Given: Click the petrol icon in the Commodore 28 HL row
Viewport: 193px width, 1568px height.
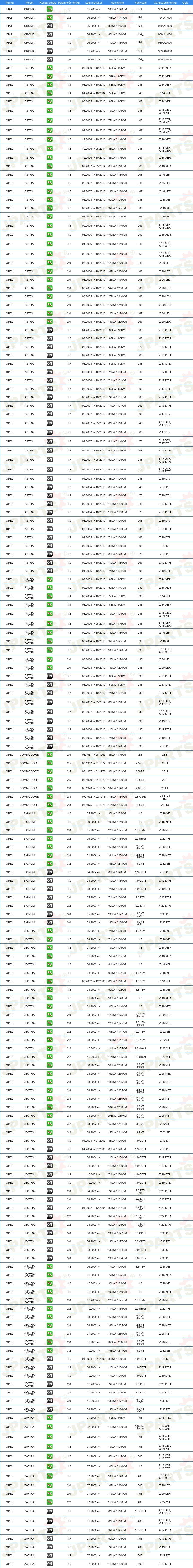Looking at the screenshot, I should coord(49,788).
